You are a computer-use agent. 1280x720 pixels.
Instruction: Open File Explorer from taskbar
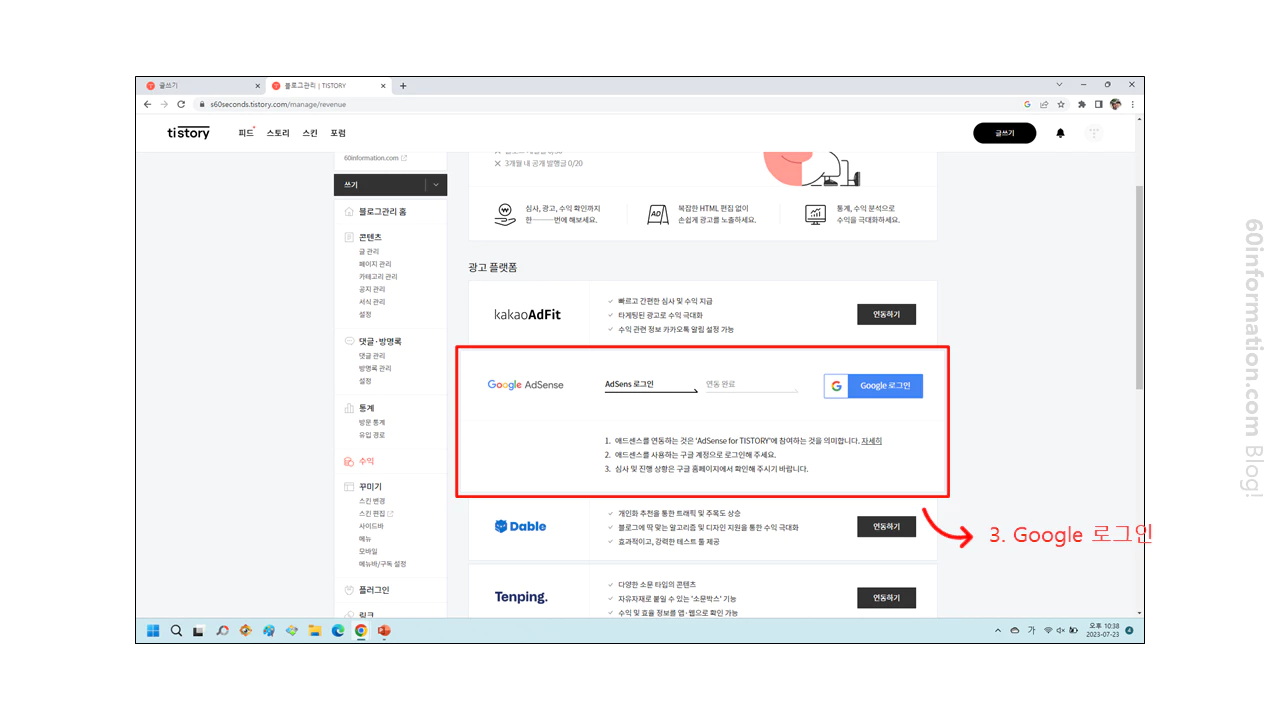(x=315, y=631)
